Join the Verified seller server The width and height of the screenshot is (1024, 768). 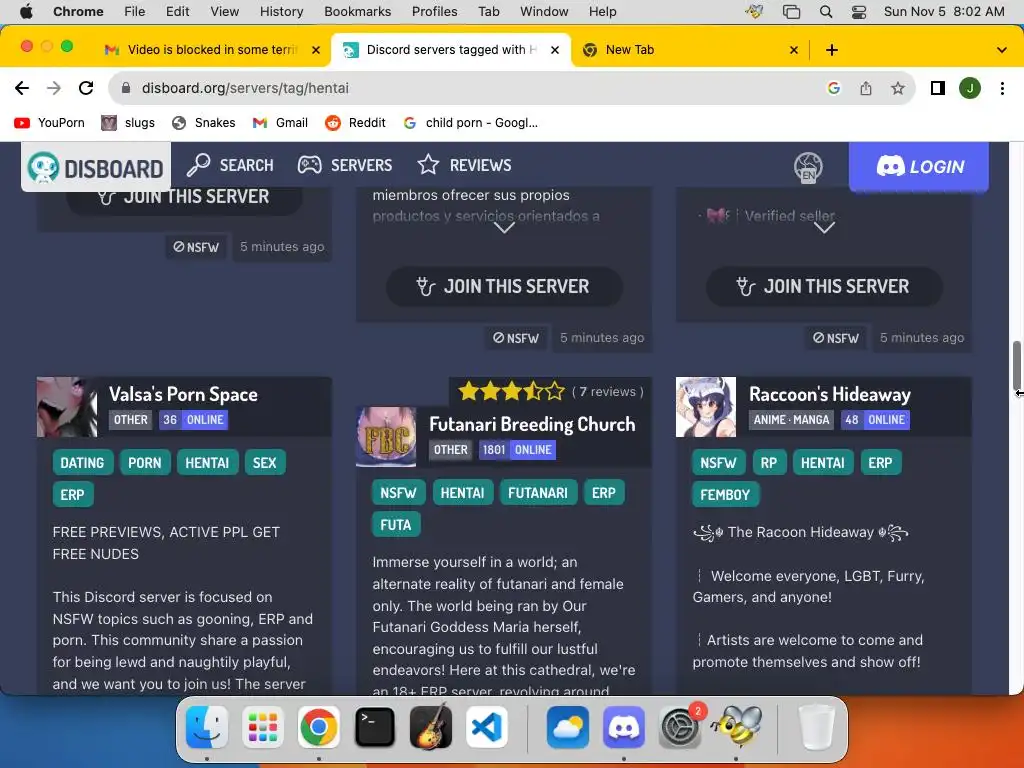824,286
